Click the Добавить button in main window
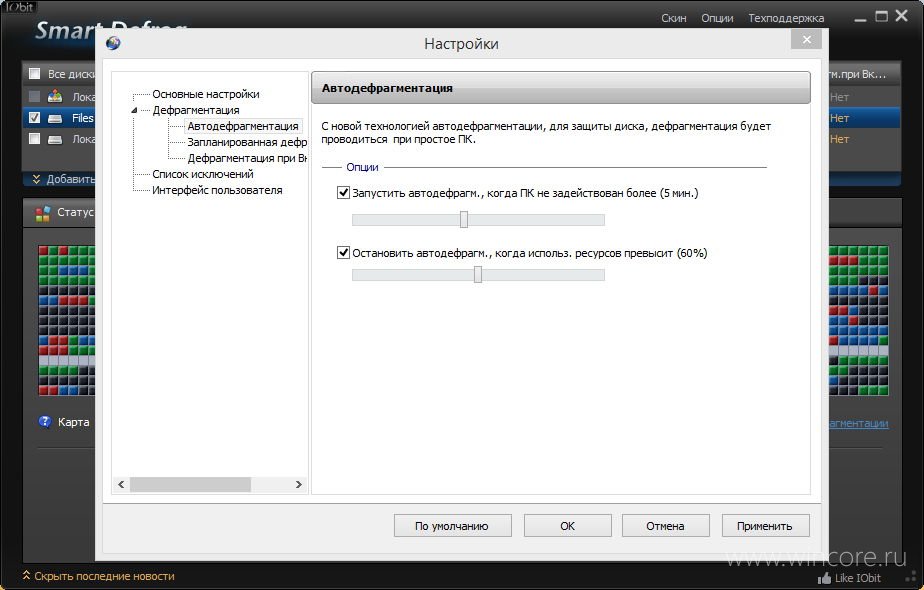 (70, 179)
